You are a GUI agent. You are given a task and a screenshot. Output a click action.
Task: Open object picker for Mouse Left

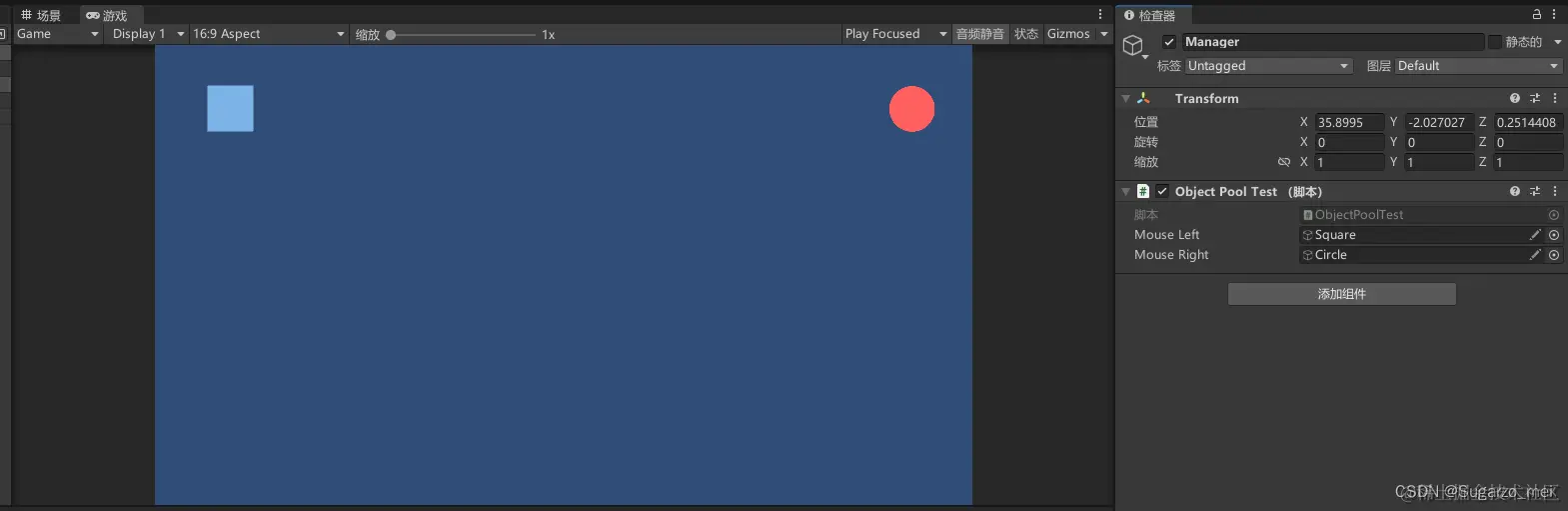1554,235
